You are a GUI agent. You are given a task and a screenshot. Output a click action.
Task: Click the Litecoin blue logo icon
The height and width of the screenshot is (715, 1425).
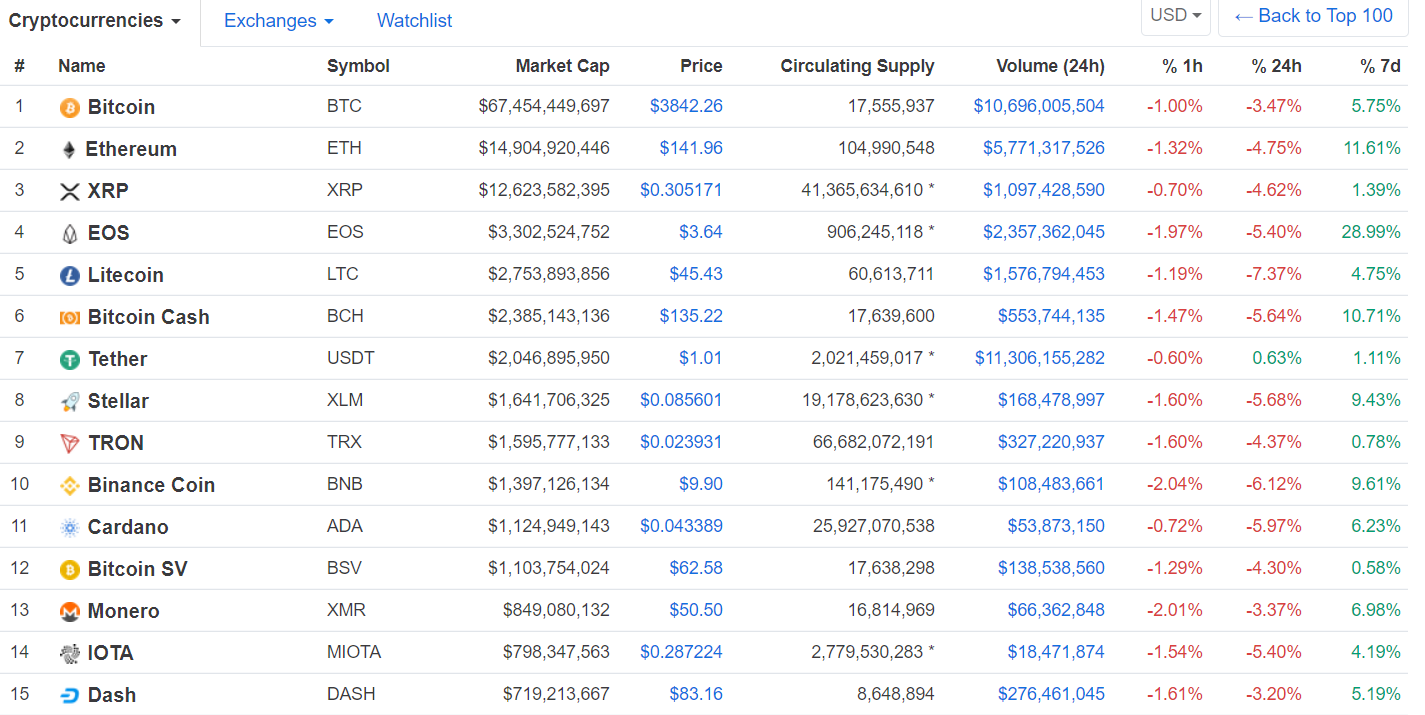[70, 276]
